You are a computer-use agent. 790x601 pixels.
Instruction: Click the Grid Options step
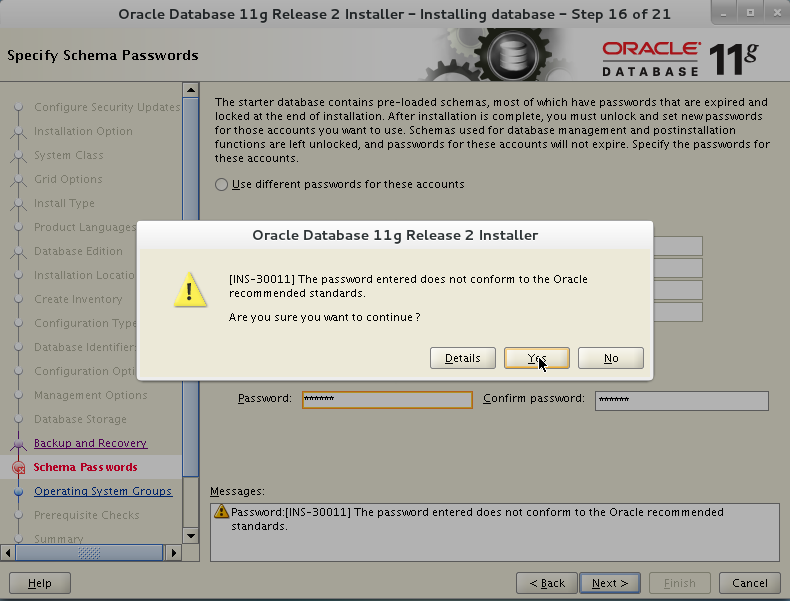click(68, 179)
